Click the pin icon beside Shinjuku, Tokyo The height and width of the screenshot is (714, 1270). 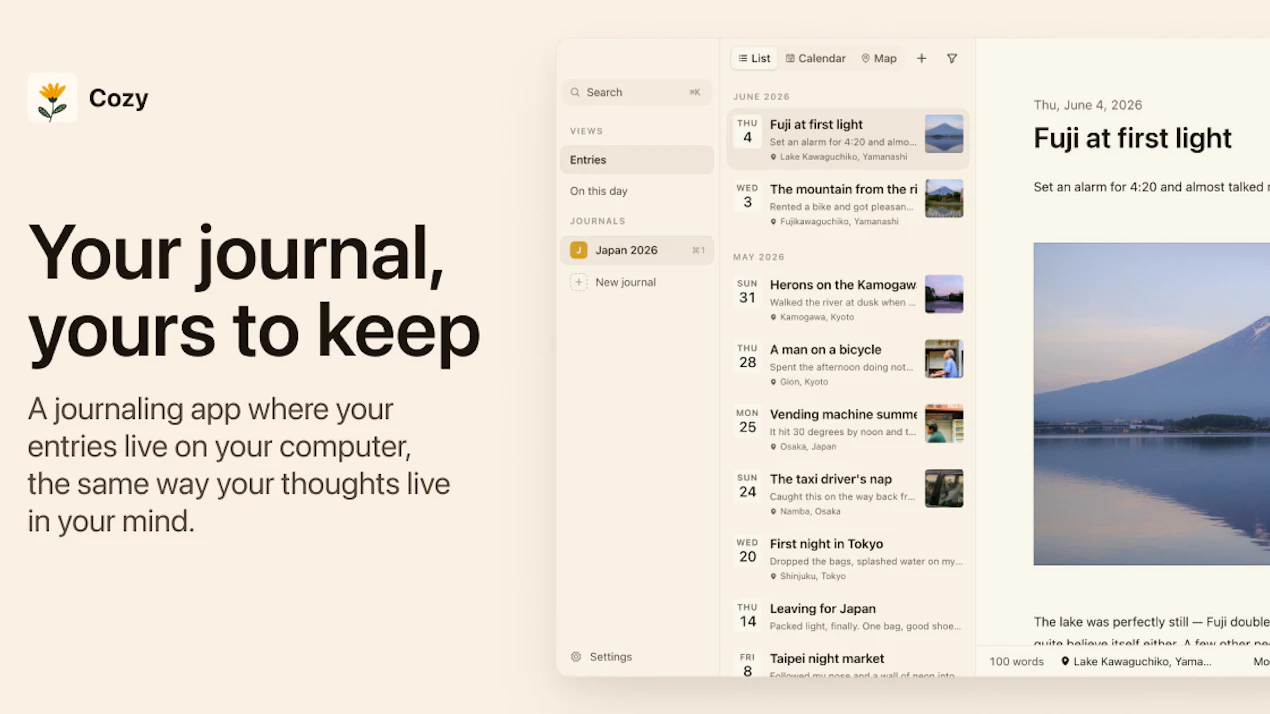tap(774, 577)
